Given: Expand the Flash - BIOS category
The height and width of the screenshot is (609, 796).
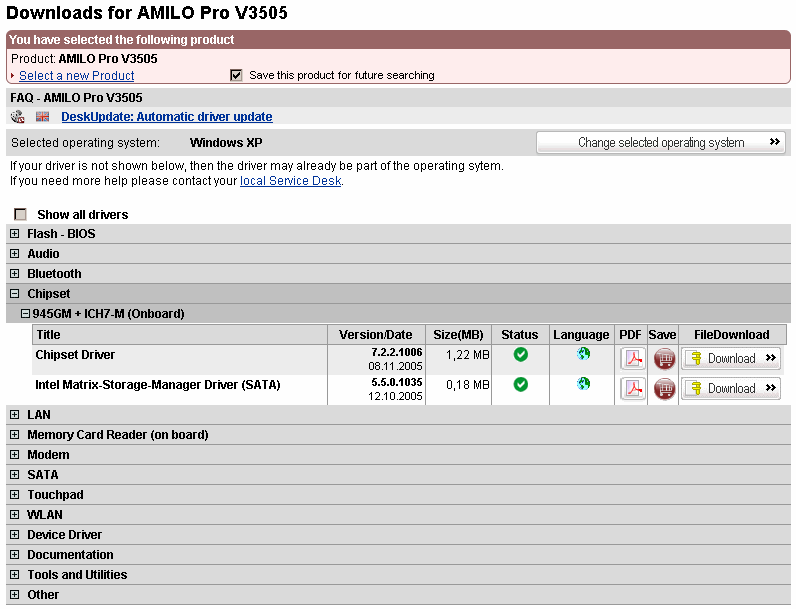Looking at the screenshot, I should 15,234.
